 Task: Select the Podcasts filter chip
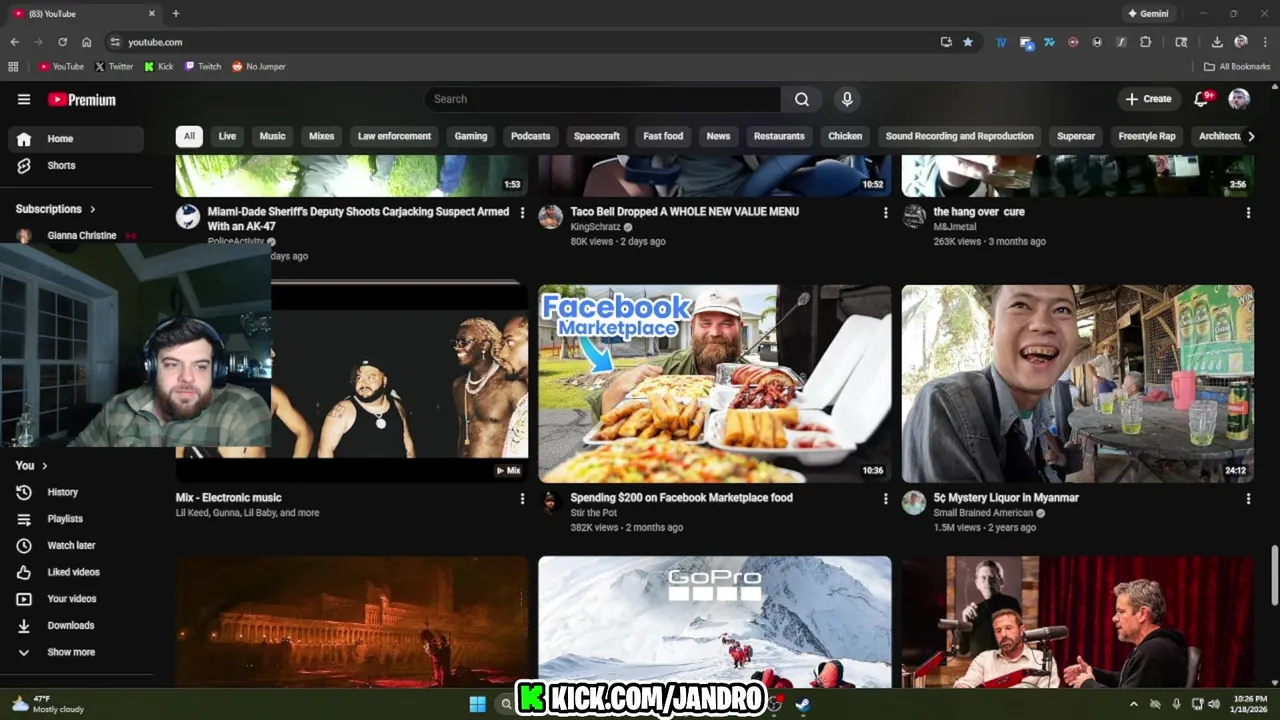click(x=531, y=136)
